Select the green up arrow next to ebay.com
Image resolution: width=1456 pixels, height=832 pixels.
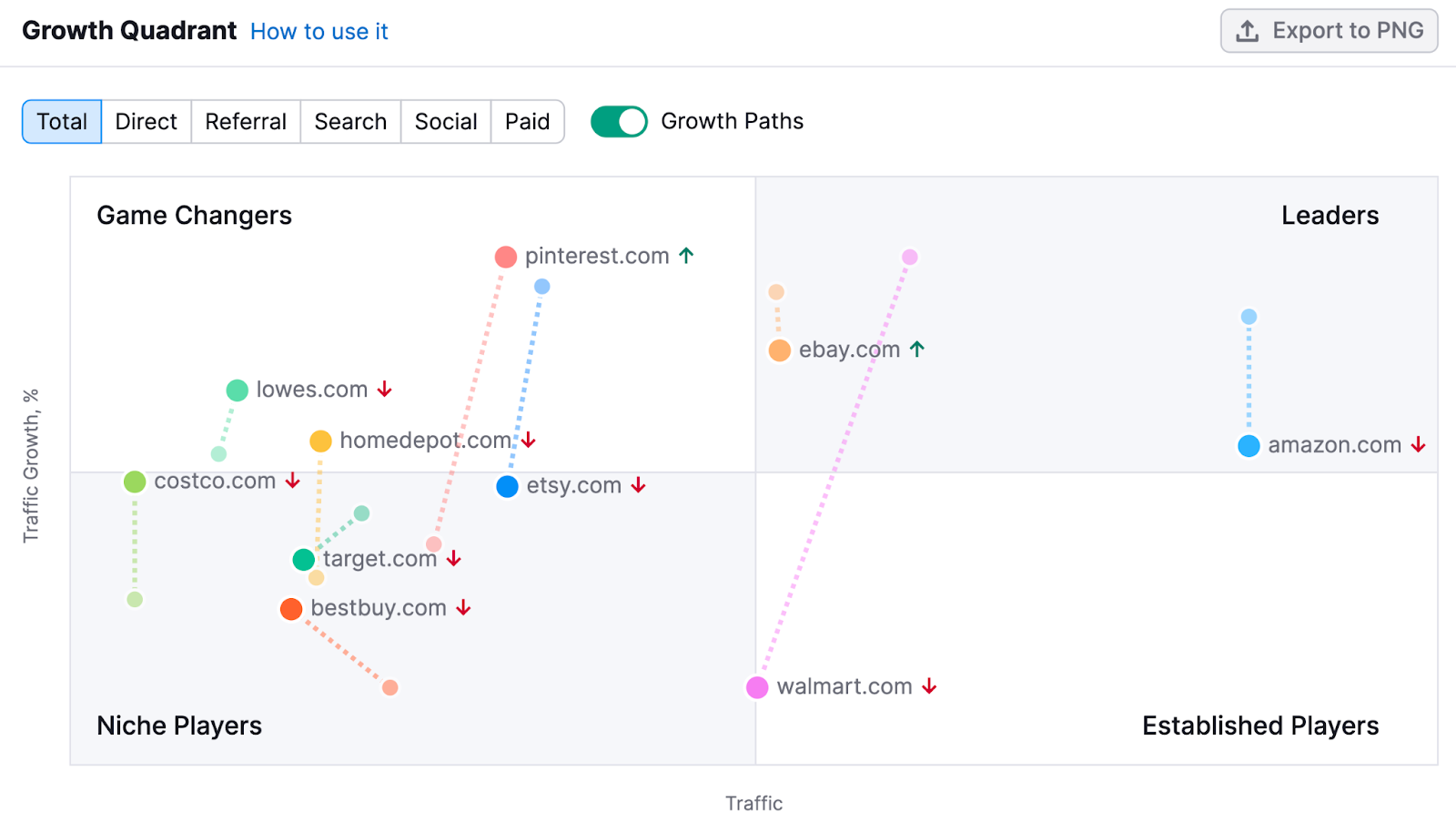click(x=919, y=349)
